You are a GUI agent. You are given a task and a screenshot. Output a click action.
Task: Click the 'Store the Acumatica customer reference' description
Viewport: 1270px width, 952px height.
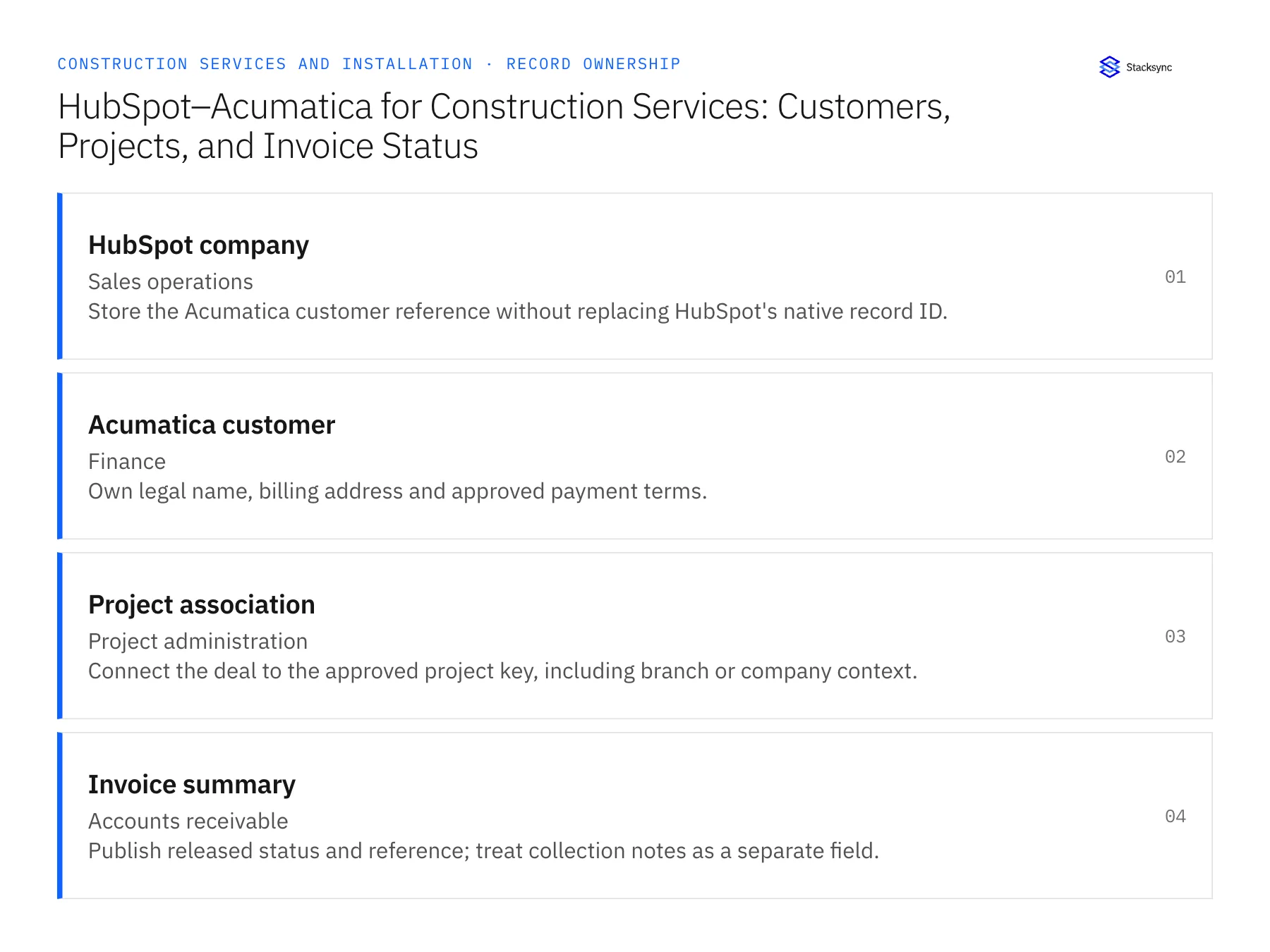[517, 311]
